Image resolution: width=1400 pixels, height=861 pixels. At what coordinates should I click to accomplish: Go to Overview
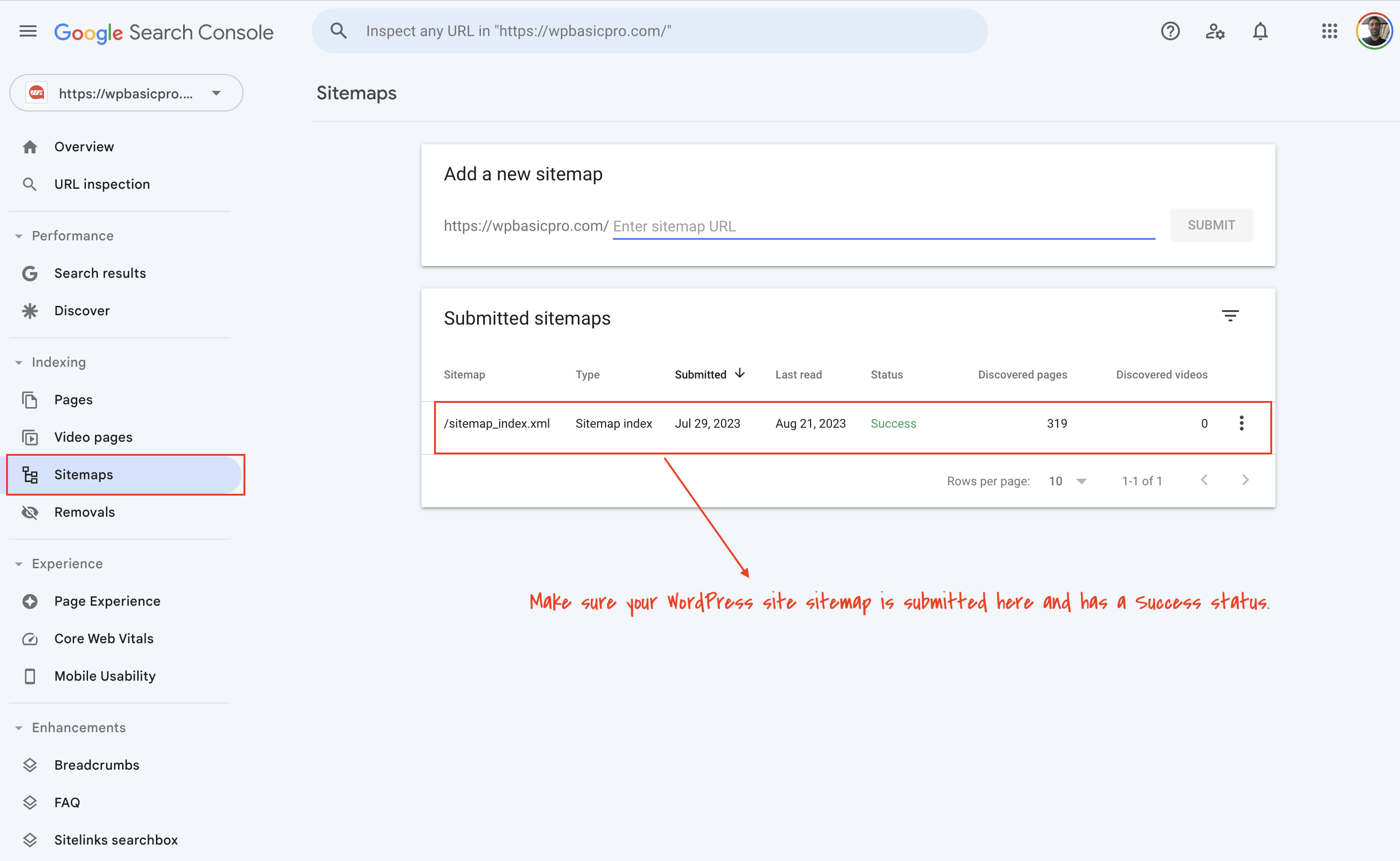click(84, 147)
